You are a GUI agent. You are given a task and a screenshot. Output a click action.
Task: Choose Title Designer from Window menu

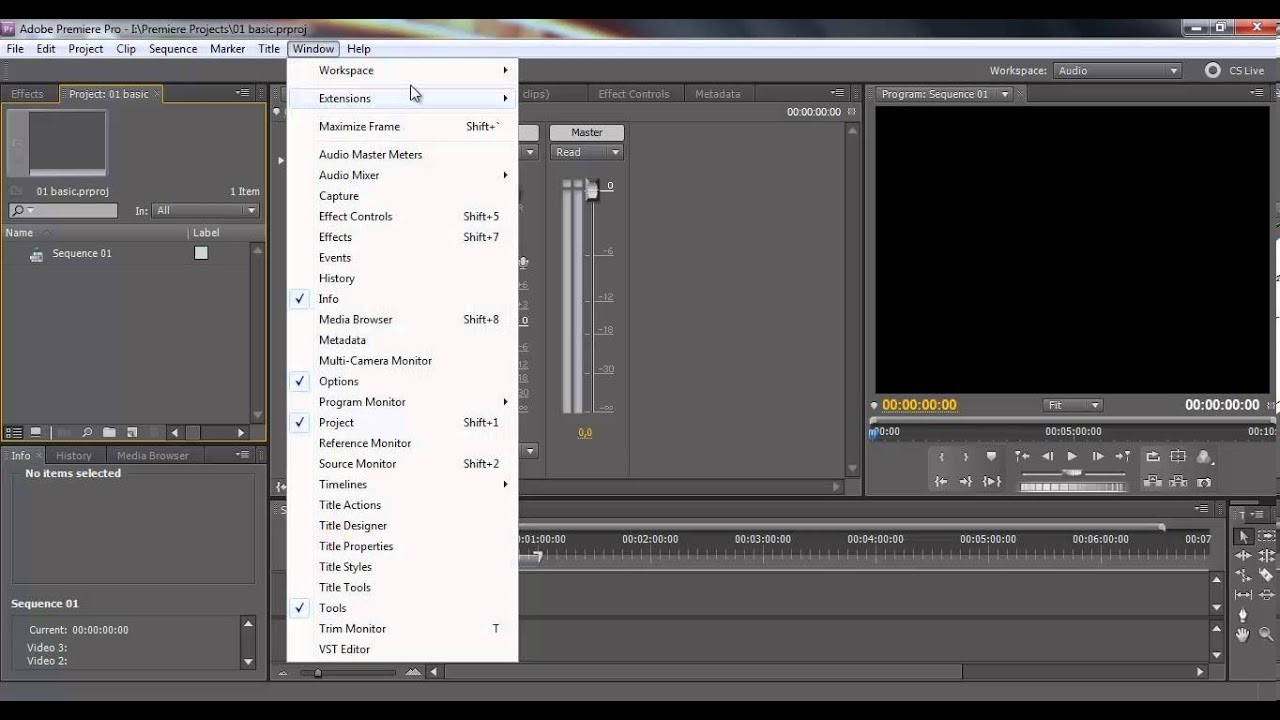(x=402, y=525)
